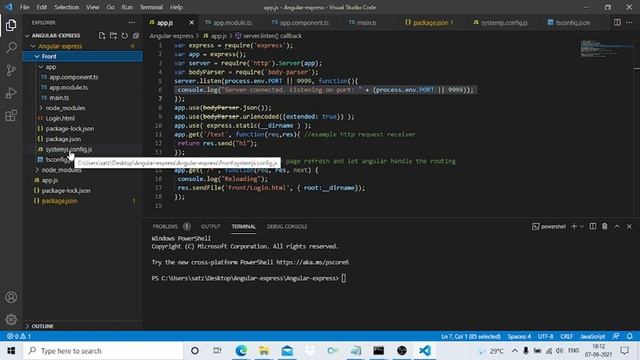Image resolution: width=640 pixels, height=360 pixels.
Task: Change line ending via CRLF
Action: [567, 336]
